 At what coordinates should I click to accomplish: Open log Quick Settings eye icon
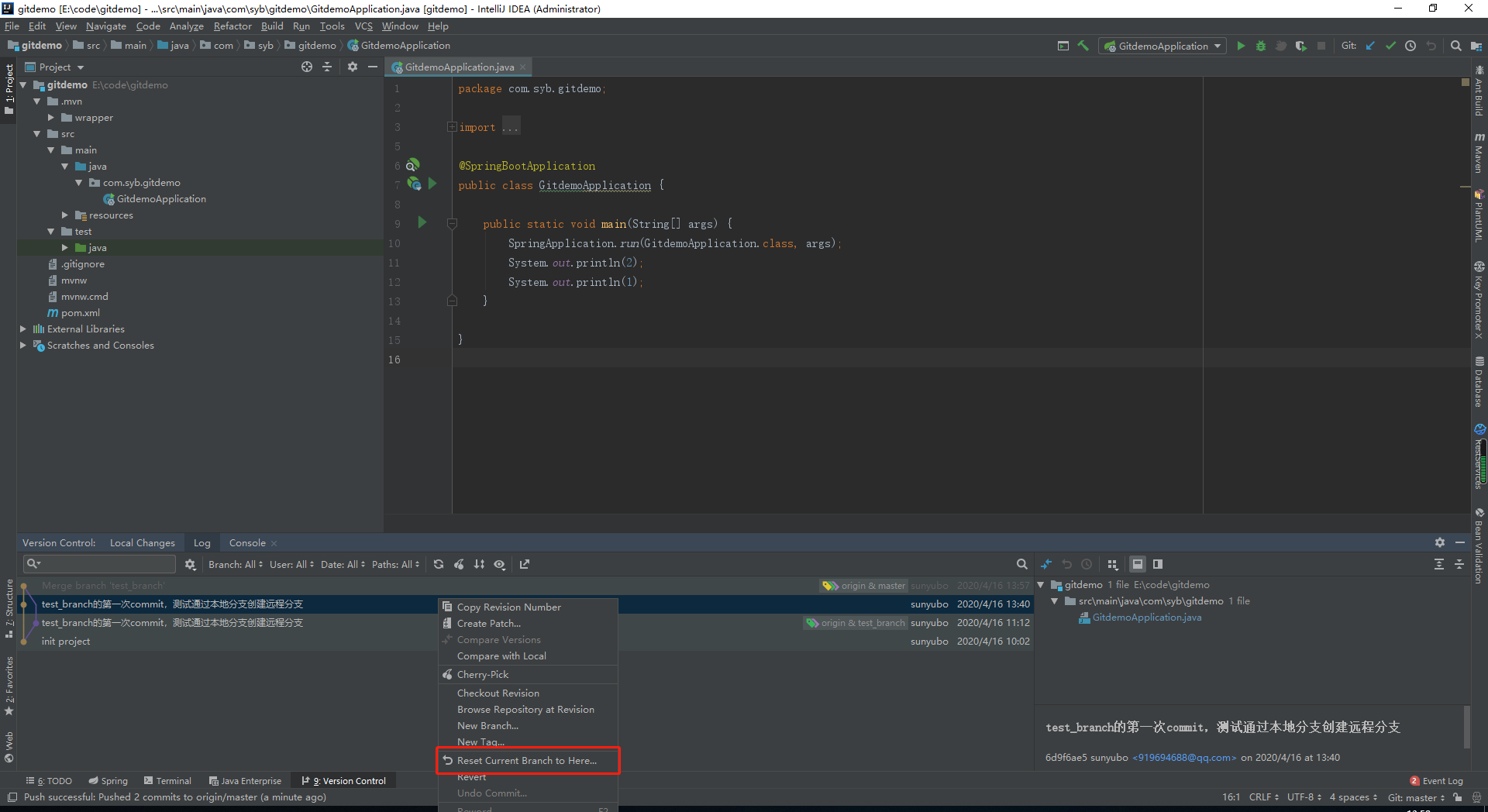pos(500,564)
